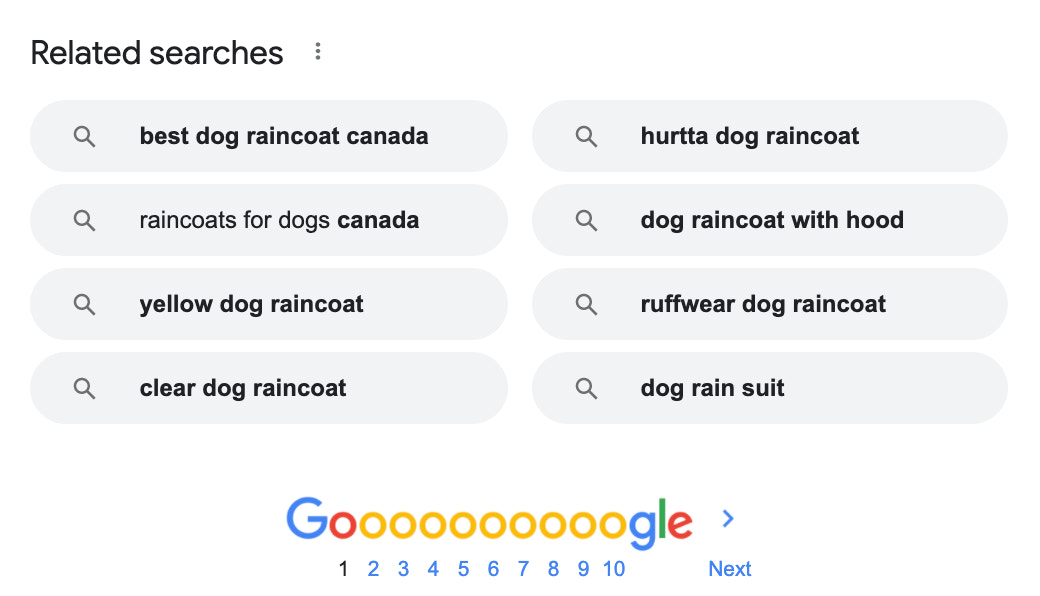
Task: Click the magnifier icon beside 'clear dog raincoat'
Action: 84,388
